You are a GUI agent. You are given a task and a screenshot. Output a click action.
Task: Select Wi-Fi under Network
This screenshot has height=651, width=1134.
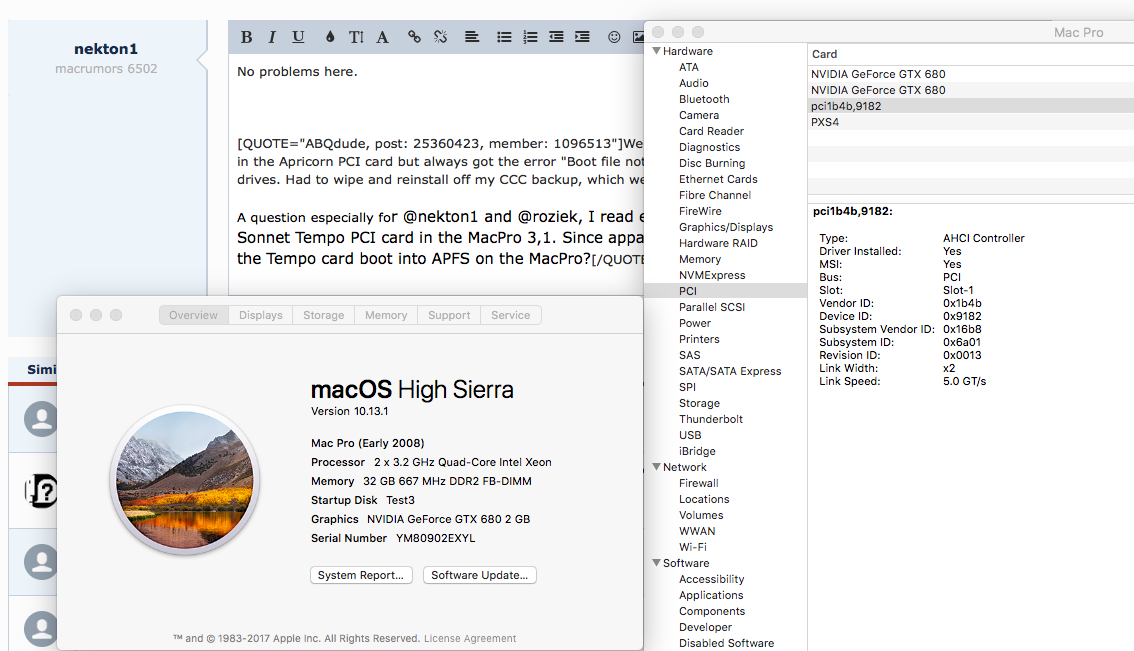click(x=692, y=547)
